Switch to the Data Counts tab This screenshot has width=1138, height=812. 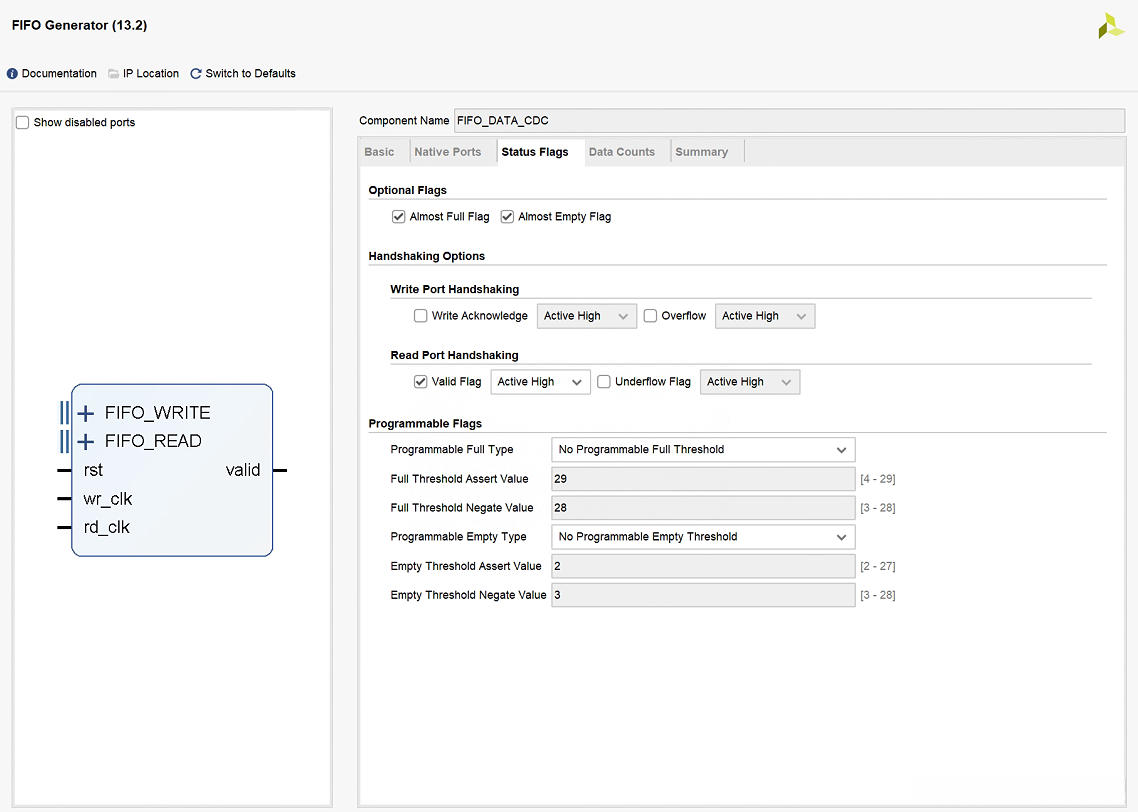(621, 152)
